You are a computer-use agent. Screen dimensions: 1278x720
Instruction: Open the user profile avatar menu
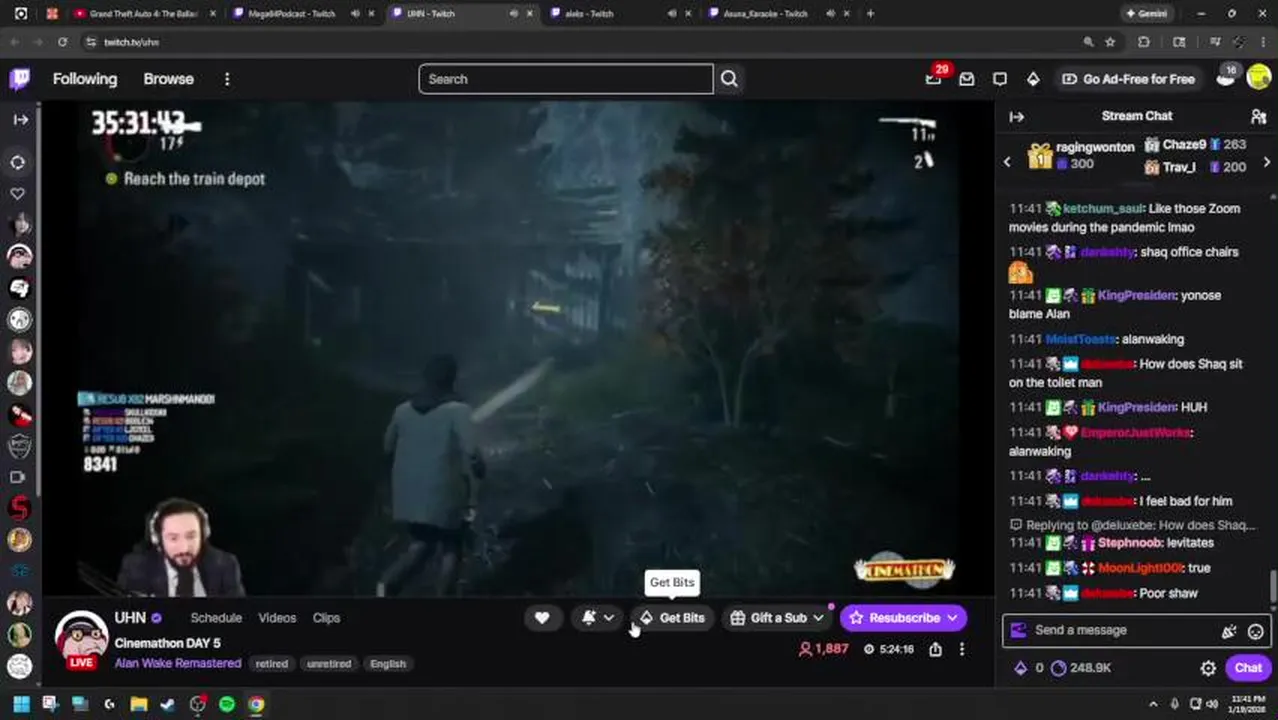pos(1258,78)
